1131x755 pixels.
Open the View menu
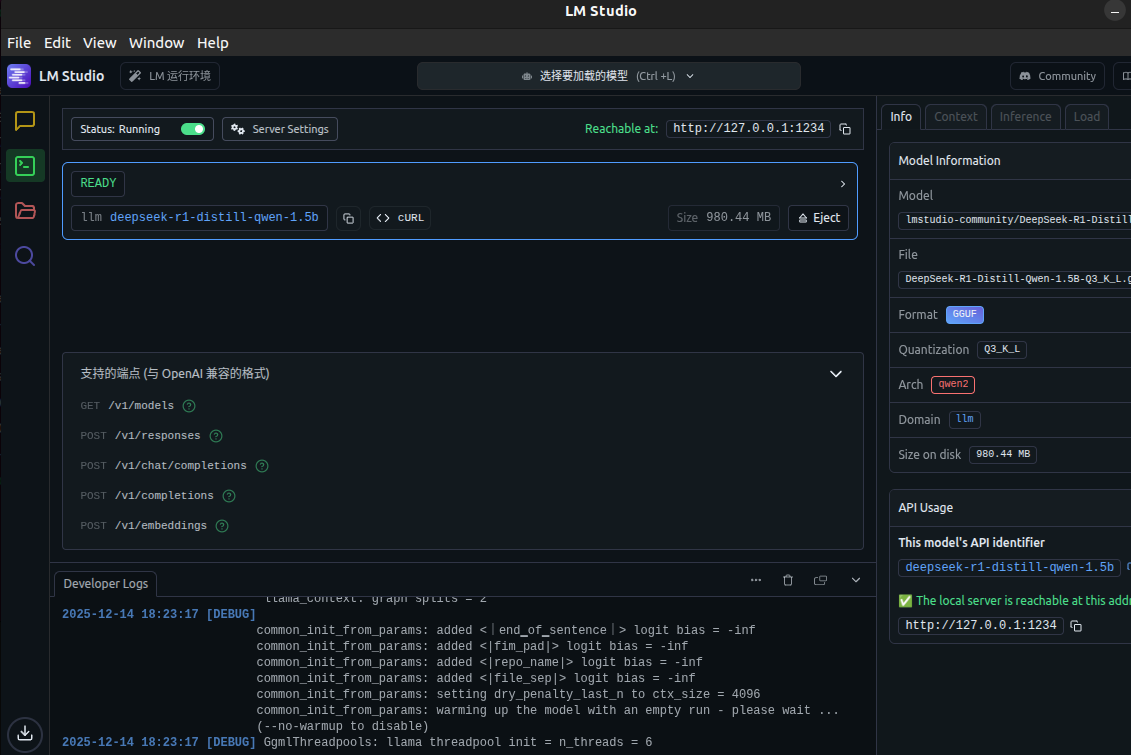click(x=100, y=43)
